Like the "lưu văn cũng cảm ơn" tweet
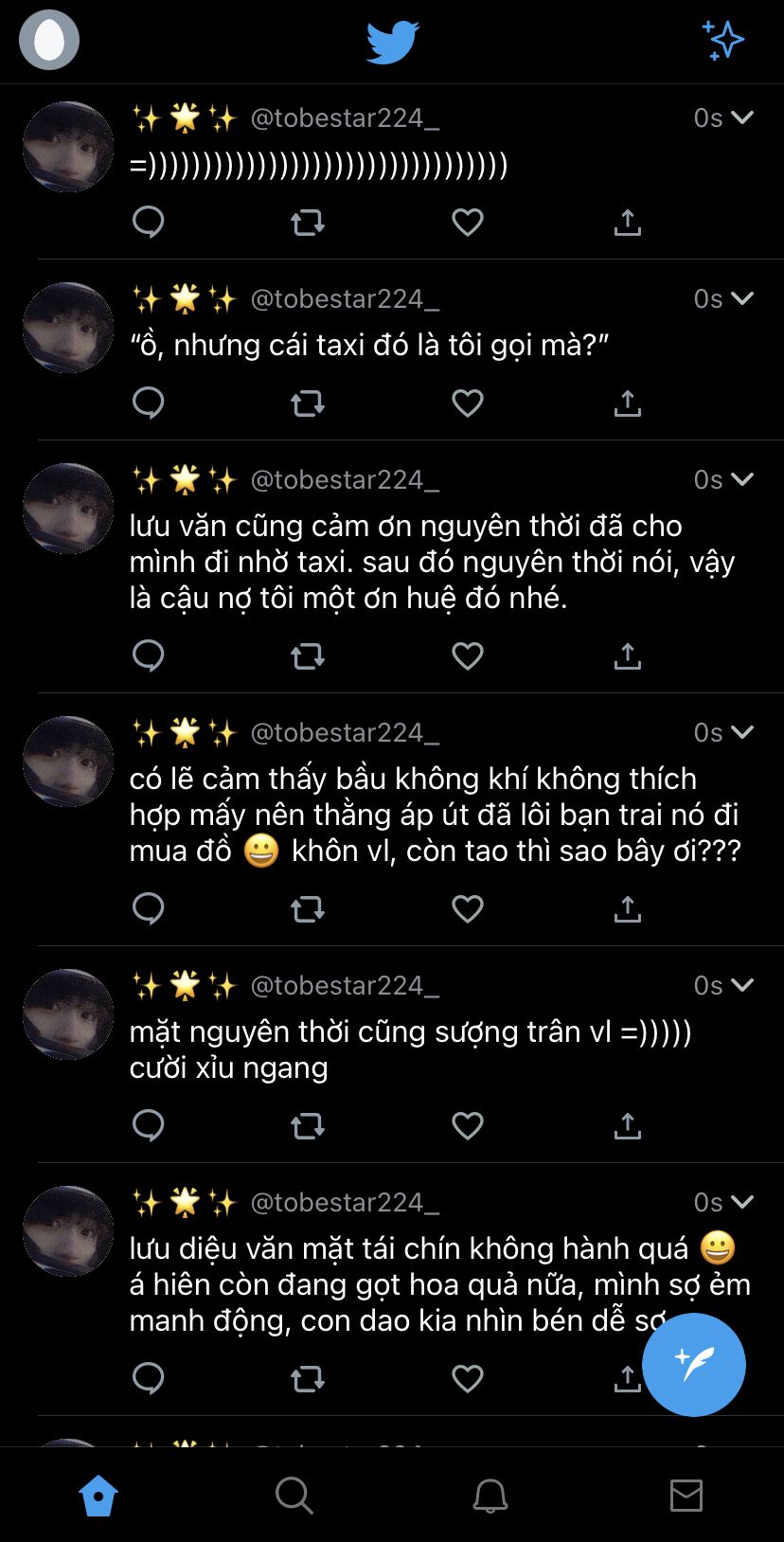The height and width of the screenshot is (1542, 784). (x=468, y=655)
